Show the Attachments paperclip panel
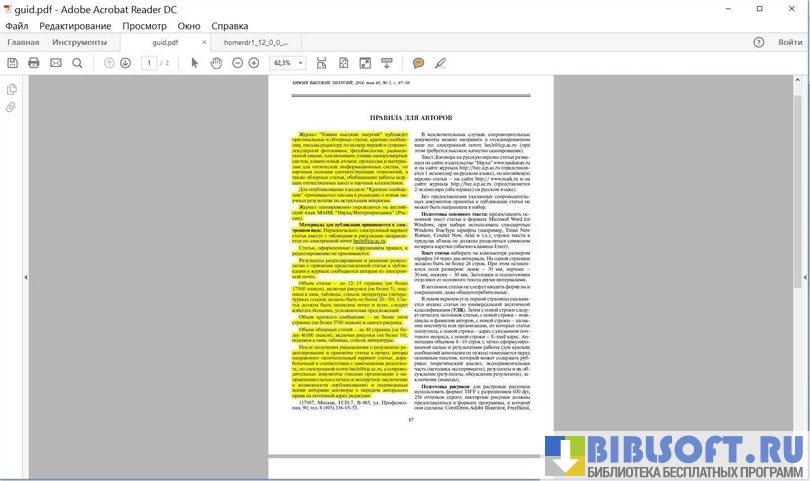The height and width of the screenshot is (481, 810). pyautogui.click(x=12, y=107)
